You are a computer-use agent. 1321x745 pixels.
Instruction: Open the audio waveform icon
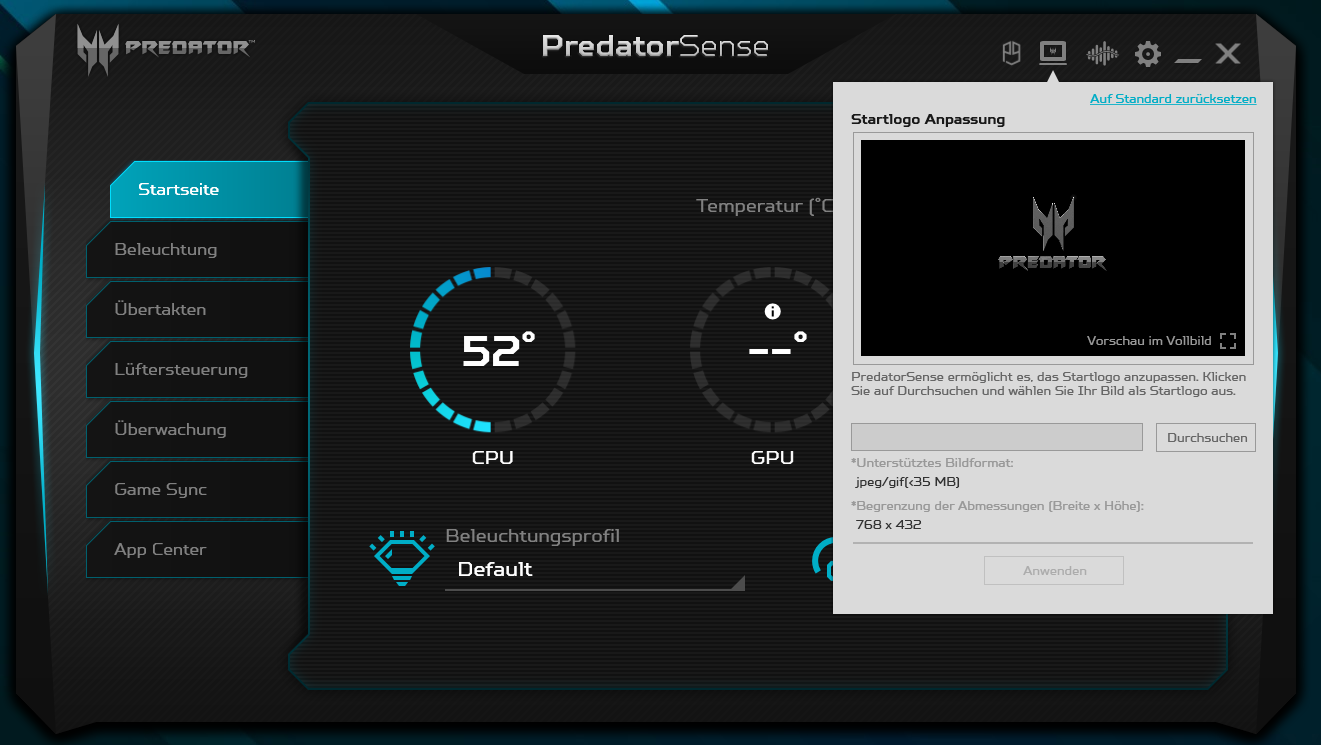point(1102,53)
